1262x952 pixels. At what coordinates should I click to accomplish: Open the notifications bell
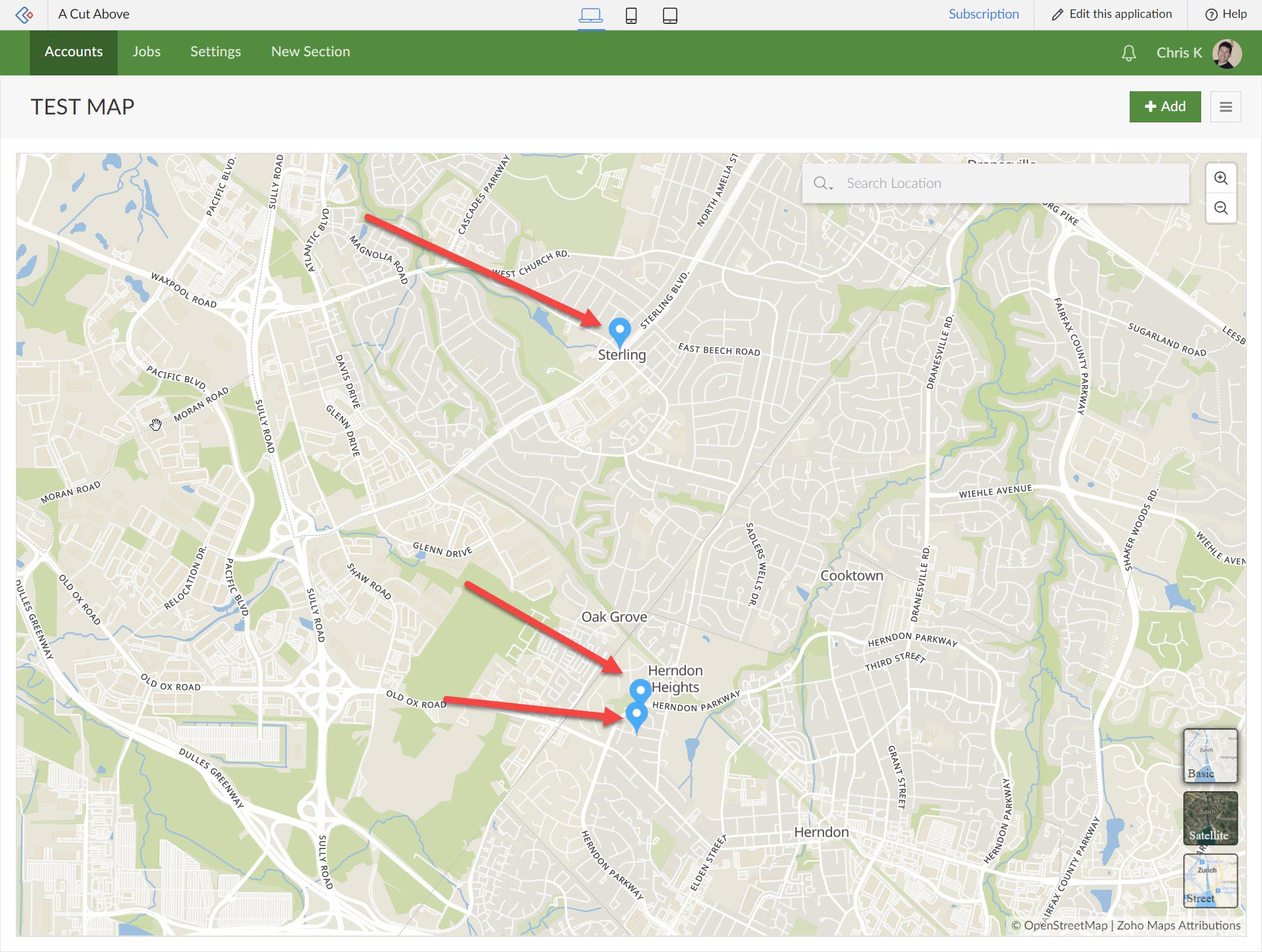coord(1129,53)
